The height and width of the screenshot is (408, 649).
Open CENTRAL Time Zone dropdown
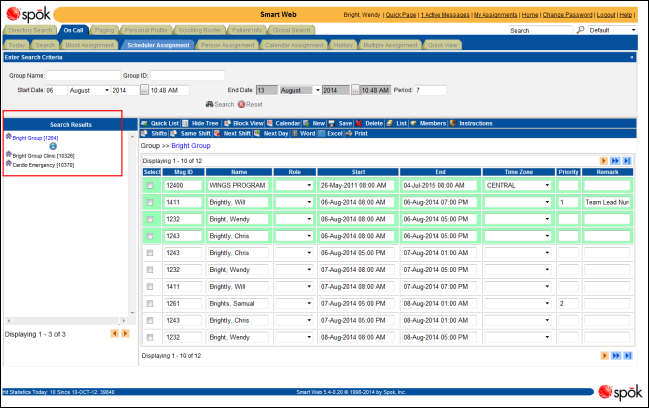(518, 185)
